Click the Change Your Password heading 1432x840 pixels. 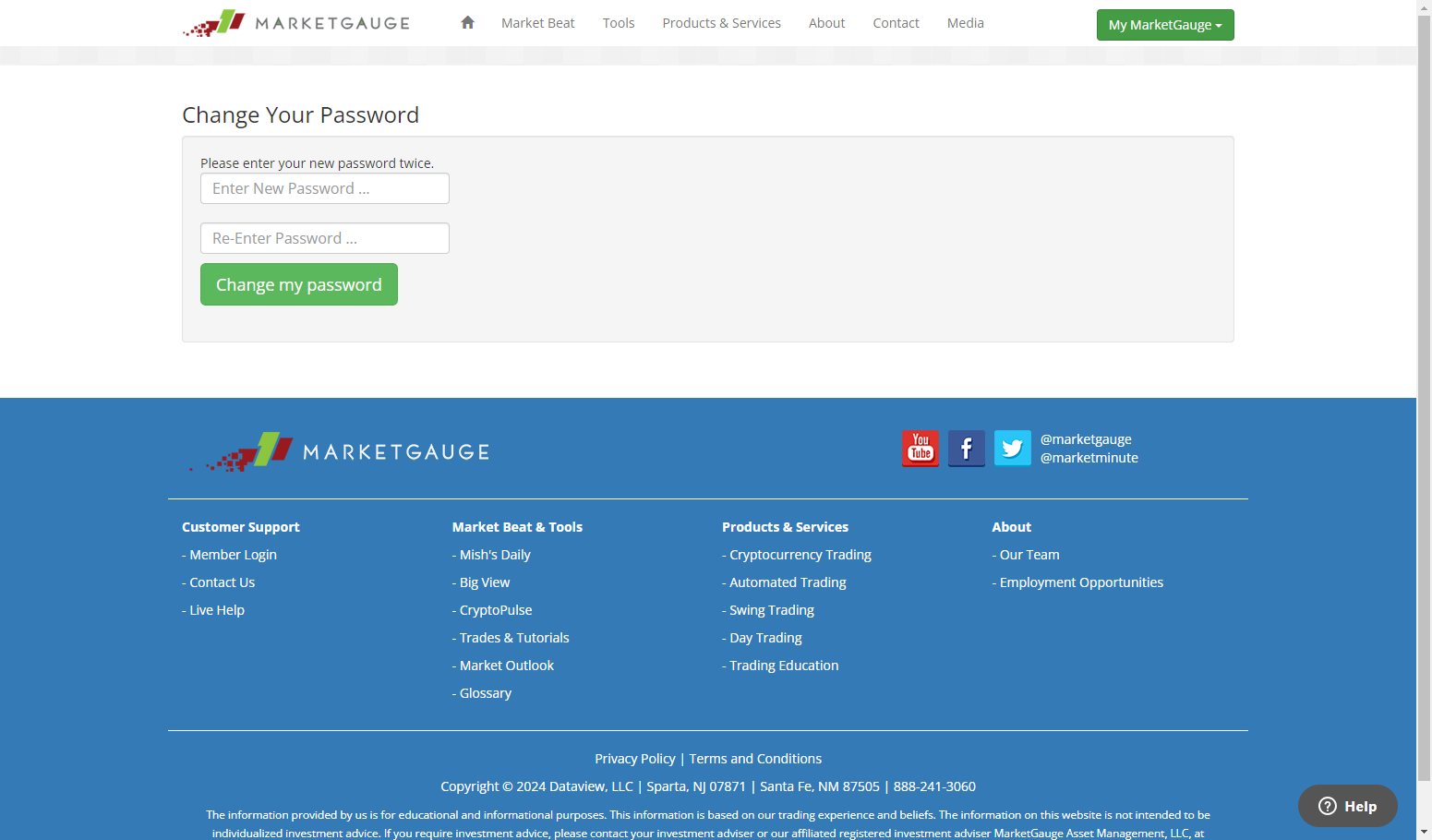point(300,115)
